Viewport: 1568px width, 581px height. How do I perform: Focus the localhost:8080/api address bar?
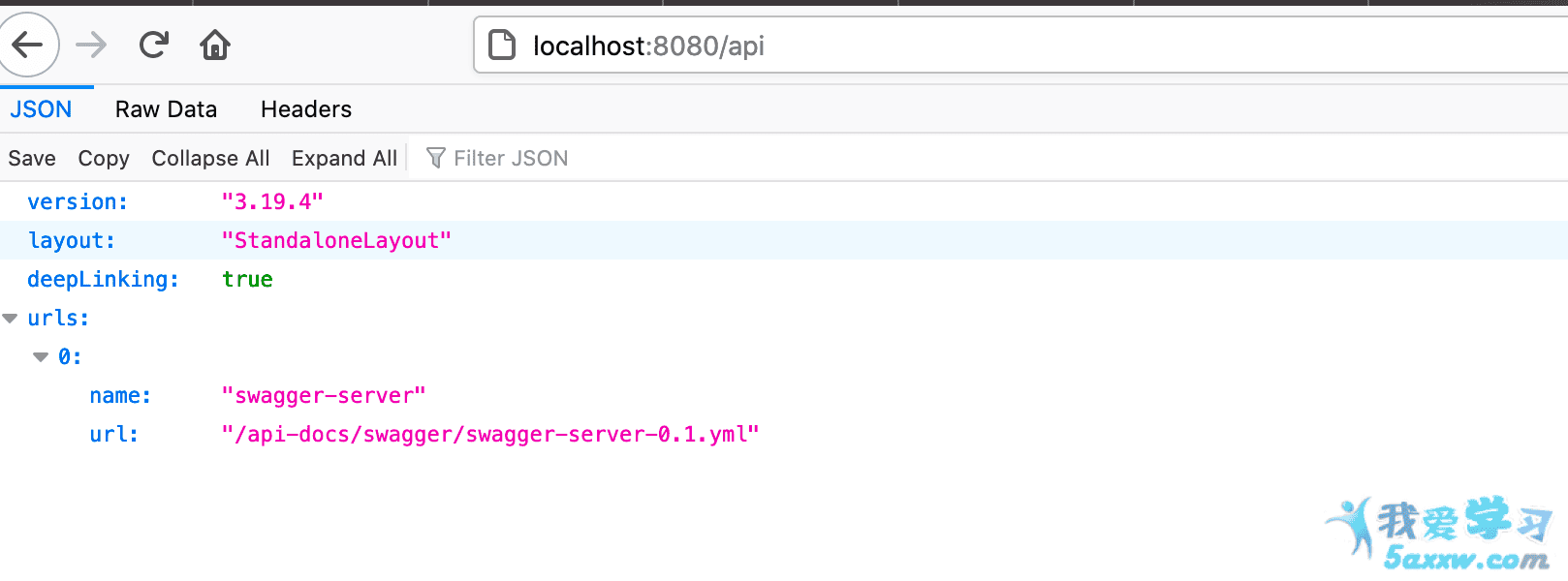tap(1020, 46)
